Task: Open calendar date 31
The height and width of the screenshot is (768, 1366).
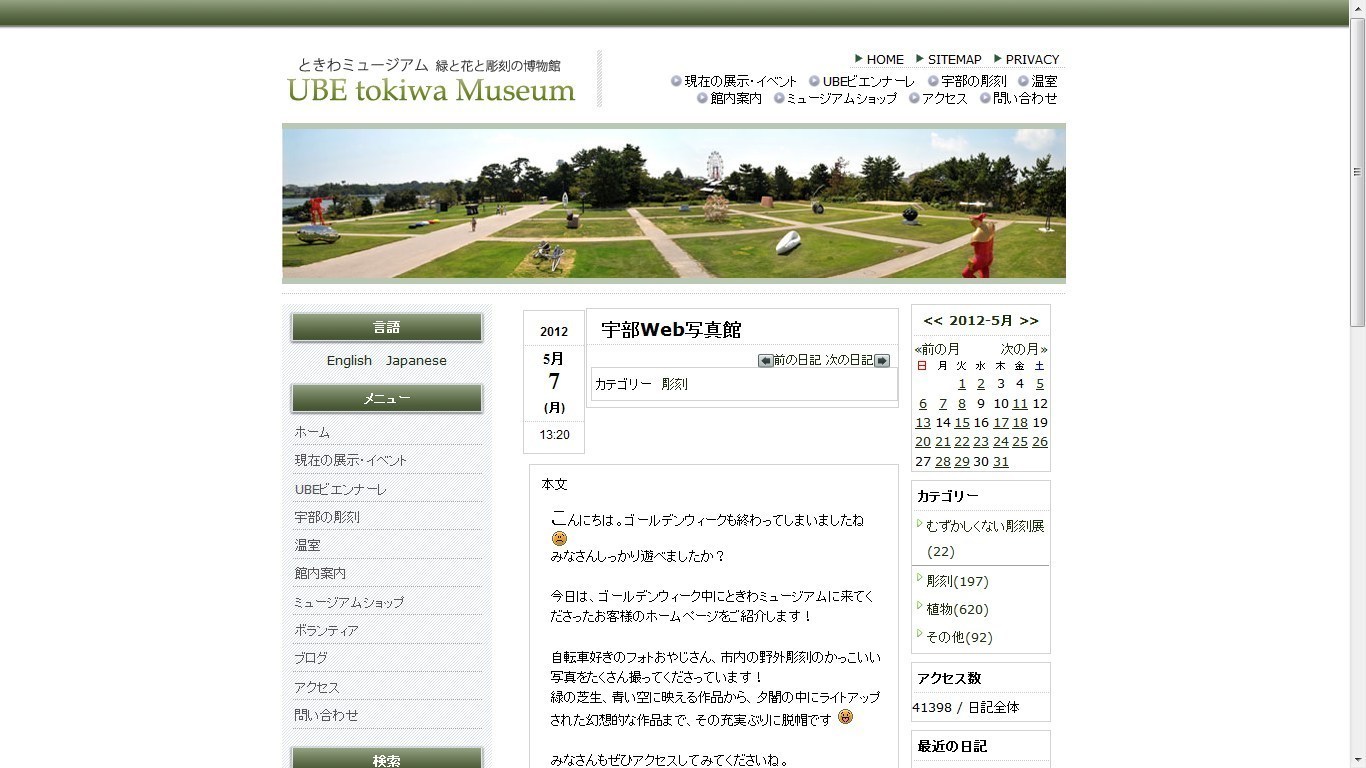Action: [1001, 462]
